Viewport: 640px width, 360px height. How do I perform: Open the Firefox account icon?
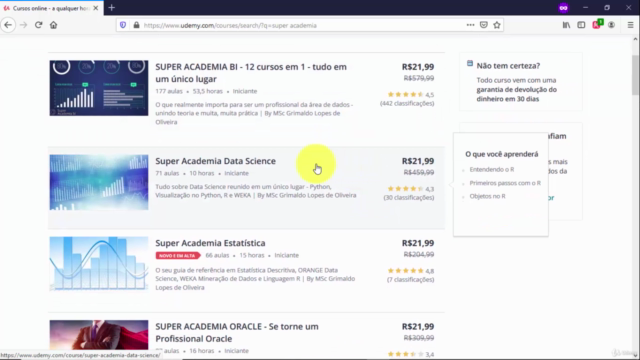(x=611, y=25)
